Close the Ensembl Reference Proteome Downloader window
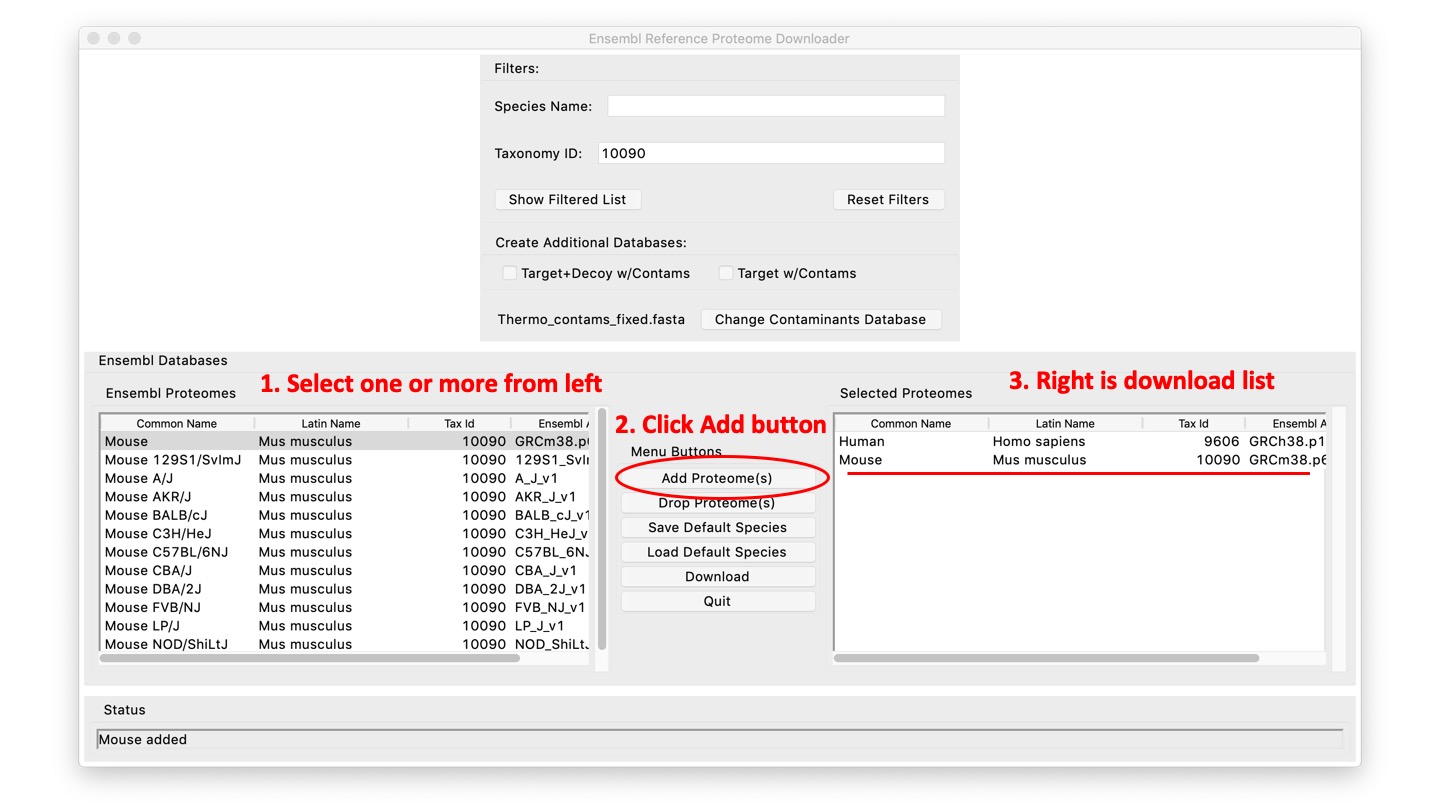This screenshot has height=810, width=1440. click(94, 38)
